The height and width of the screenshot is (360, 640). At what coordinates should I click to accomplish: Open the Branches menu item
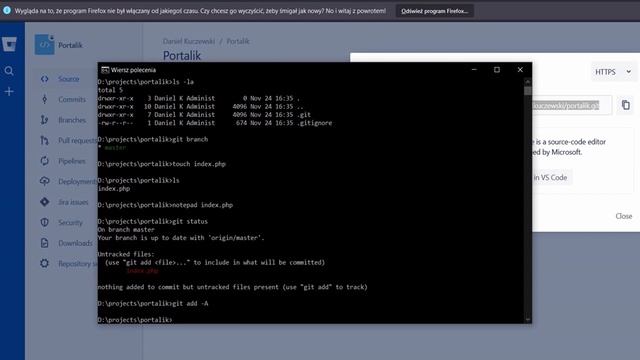(72, 120)
